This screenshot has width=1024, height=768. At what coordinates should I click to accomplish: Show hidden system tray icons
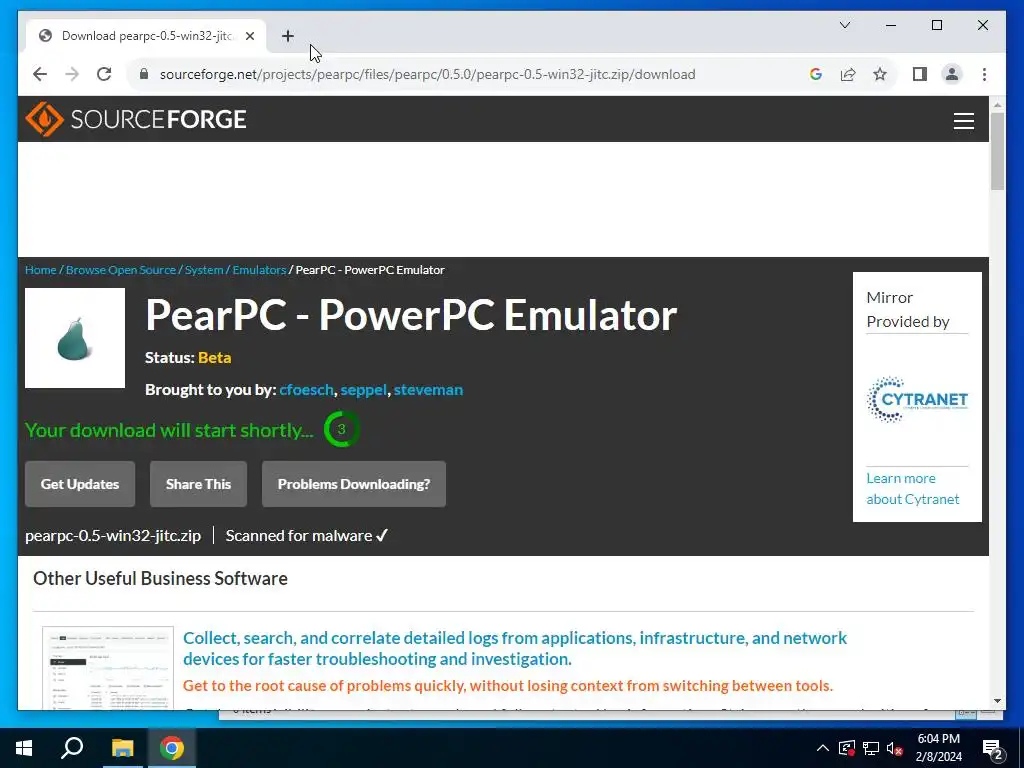(823, 748)
